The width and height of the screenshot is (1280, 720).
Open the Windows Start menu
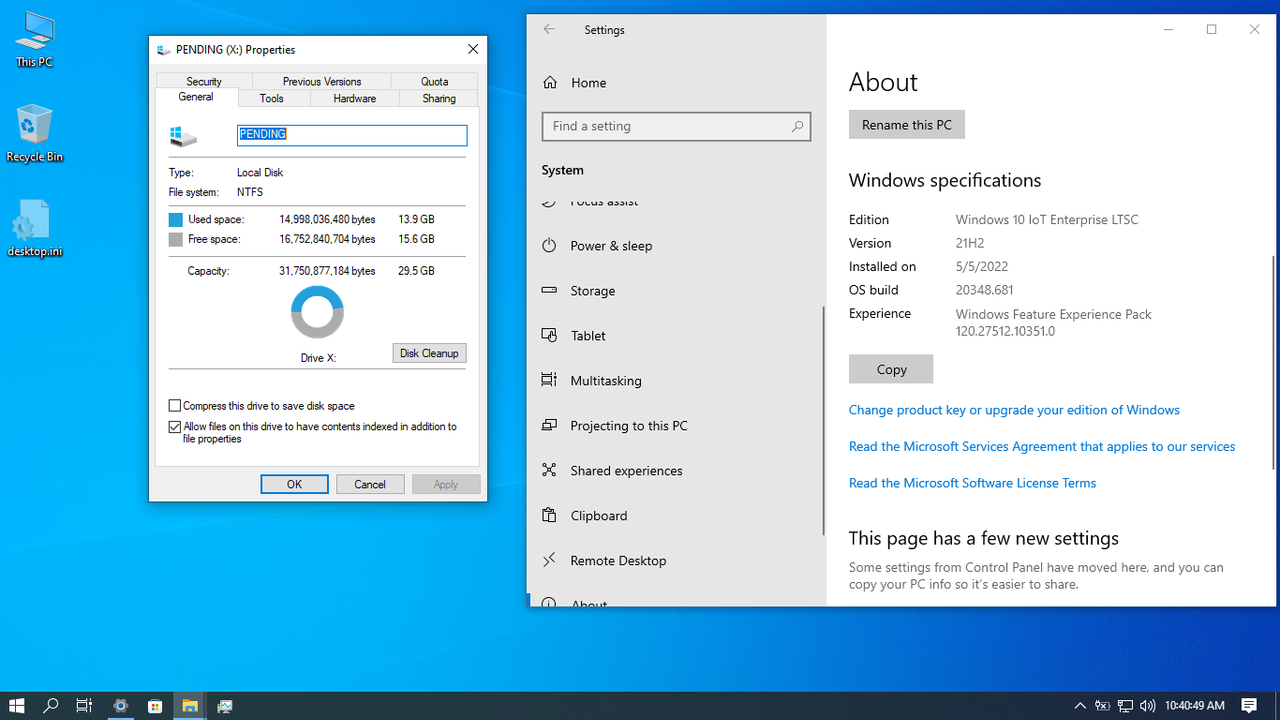coord(17,706)
